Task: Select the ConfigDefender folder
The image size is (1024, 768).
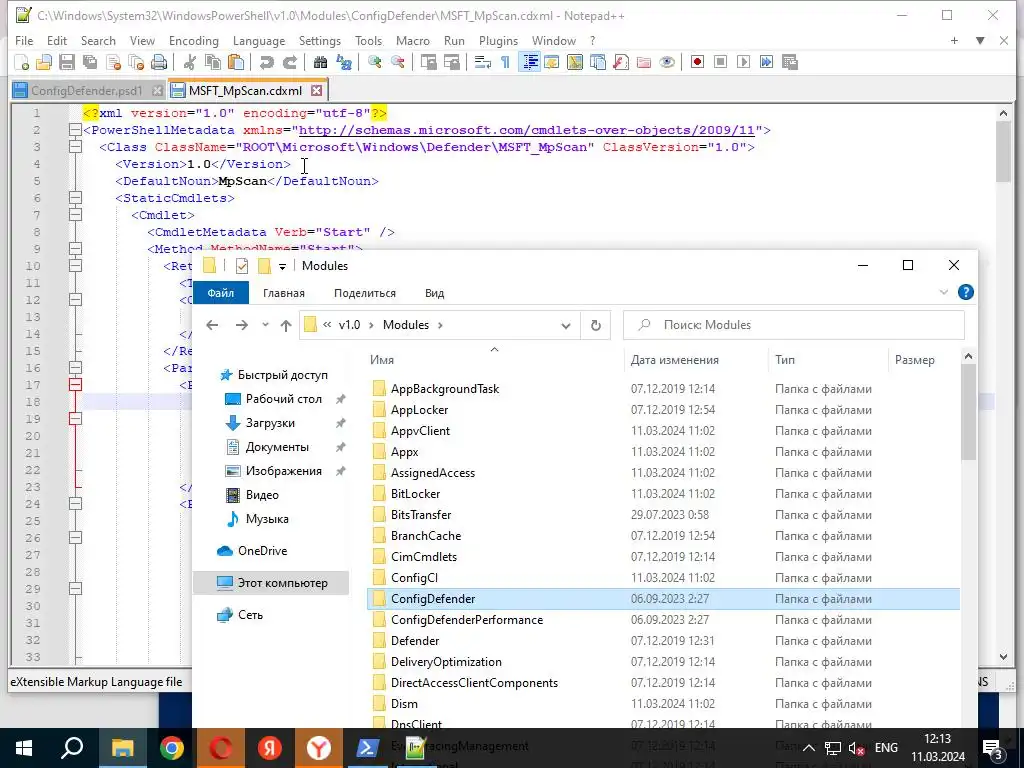Action: [x=663, y=599]
